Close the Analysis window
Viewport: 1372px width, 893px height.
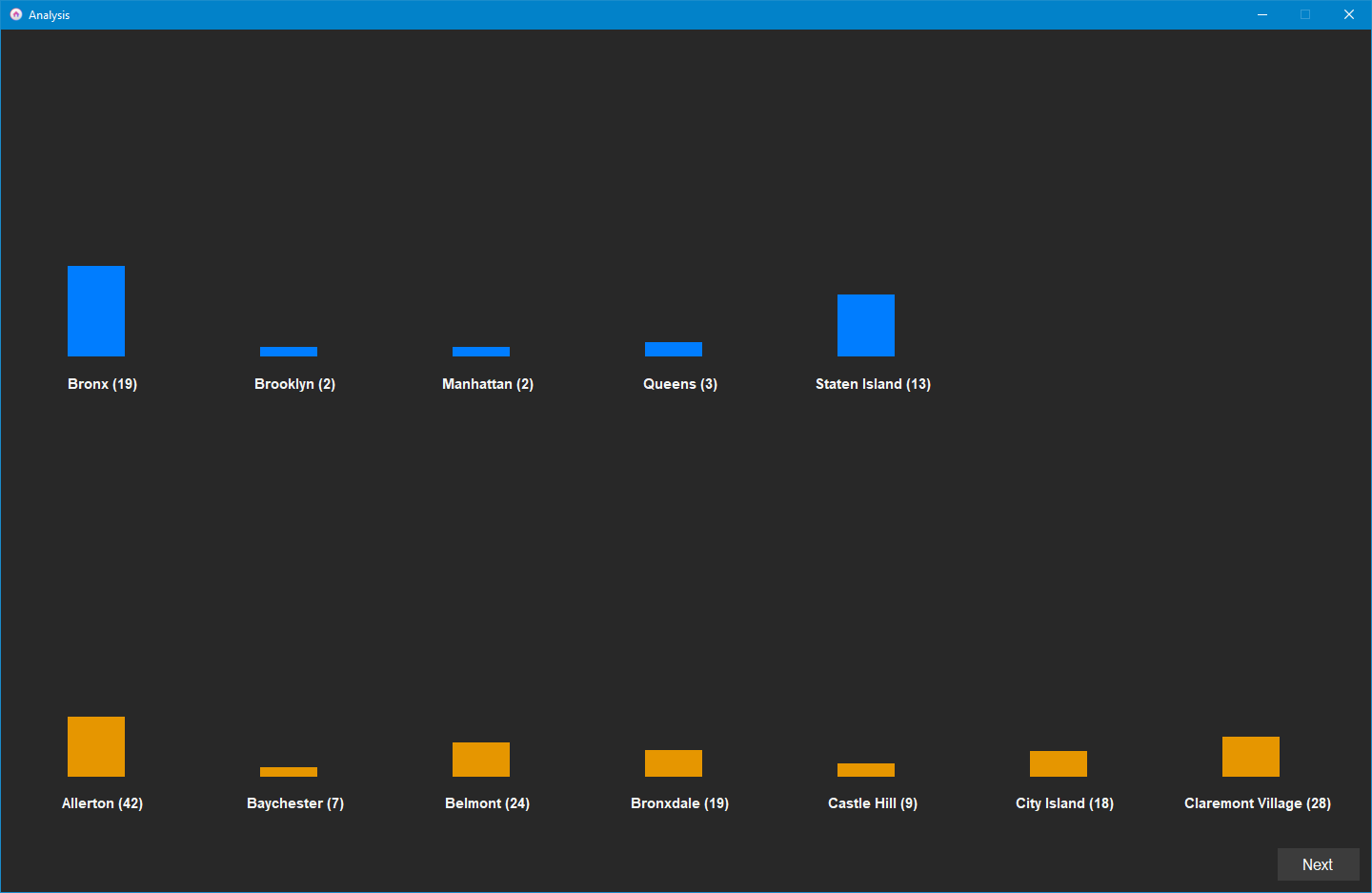[1349, 14]
